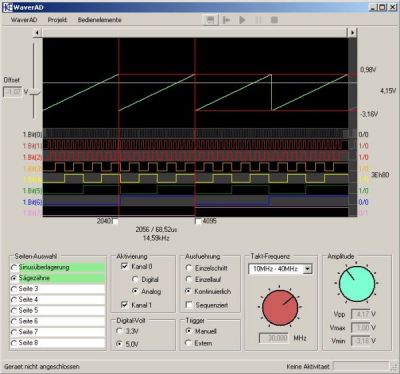Click the 0,98V voltage label

coord(368,70)
